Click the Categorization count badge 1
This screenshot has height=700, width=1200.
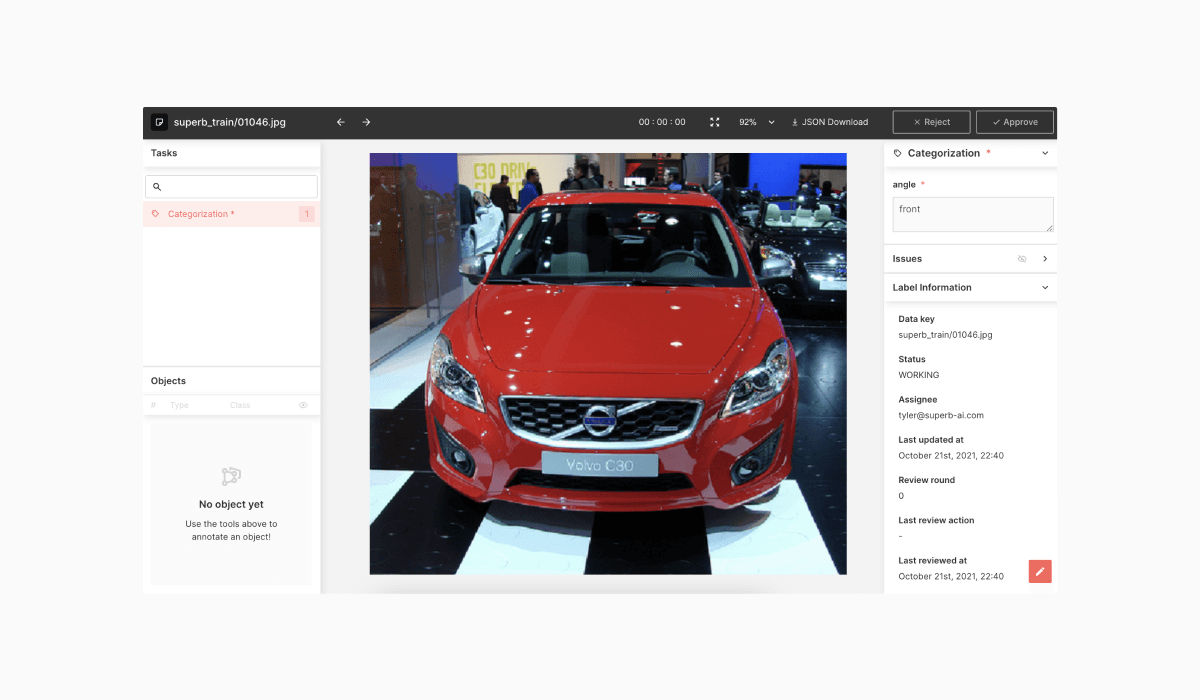point(307,214)
